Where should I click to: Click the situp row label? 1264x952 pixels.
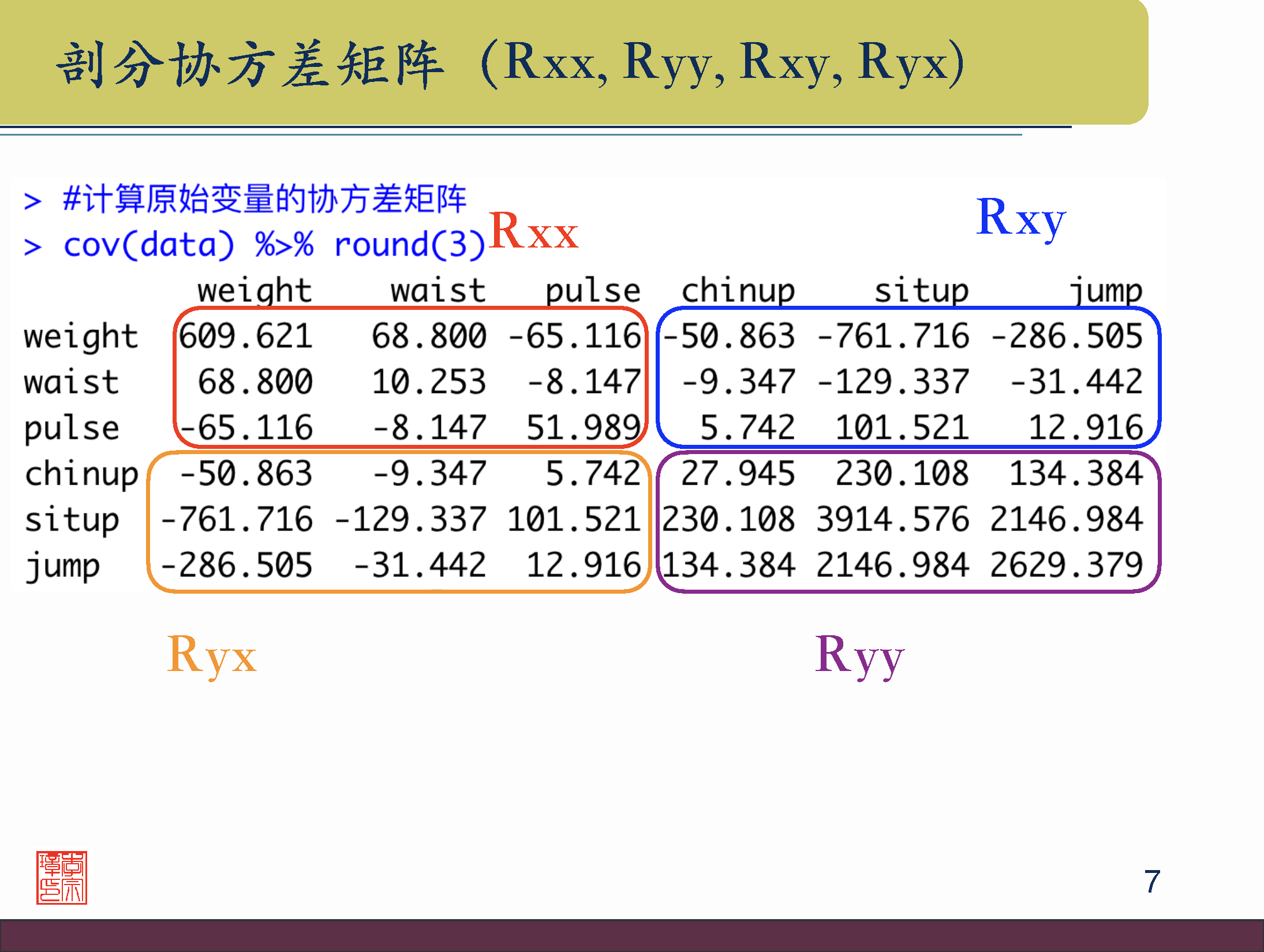click(x=72, y=519)
